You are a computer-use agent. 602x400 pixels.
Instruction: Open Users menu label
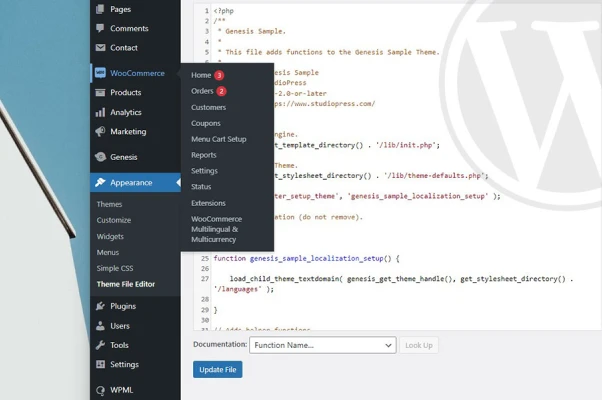120,326
